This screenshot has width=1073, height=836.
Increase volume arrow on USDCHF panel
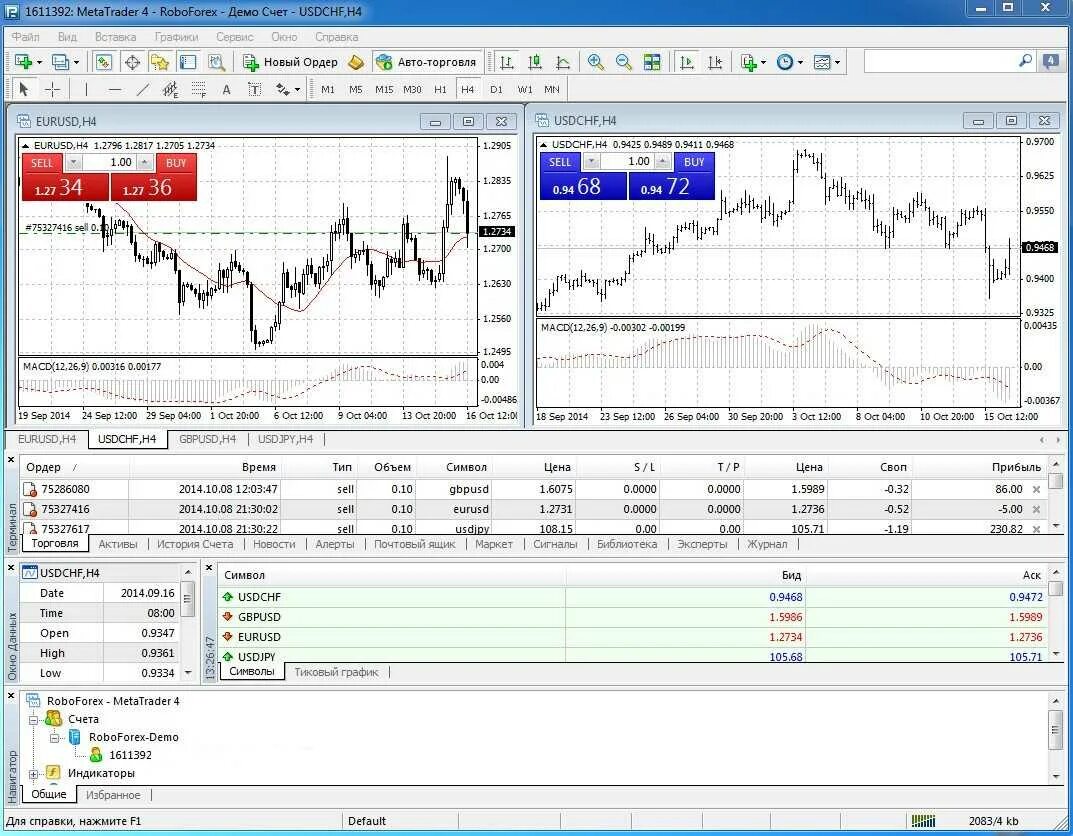click(x=662, y=161)
